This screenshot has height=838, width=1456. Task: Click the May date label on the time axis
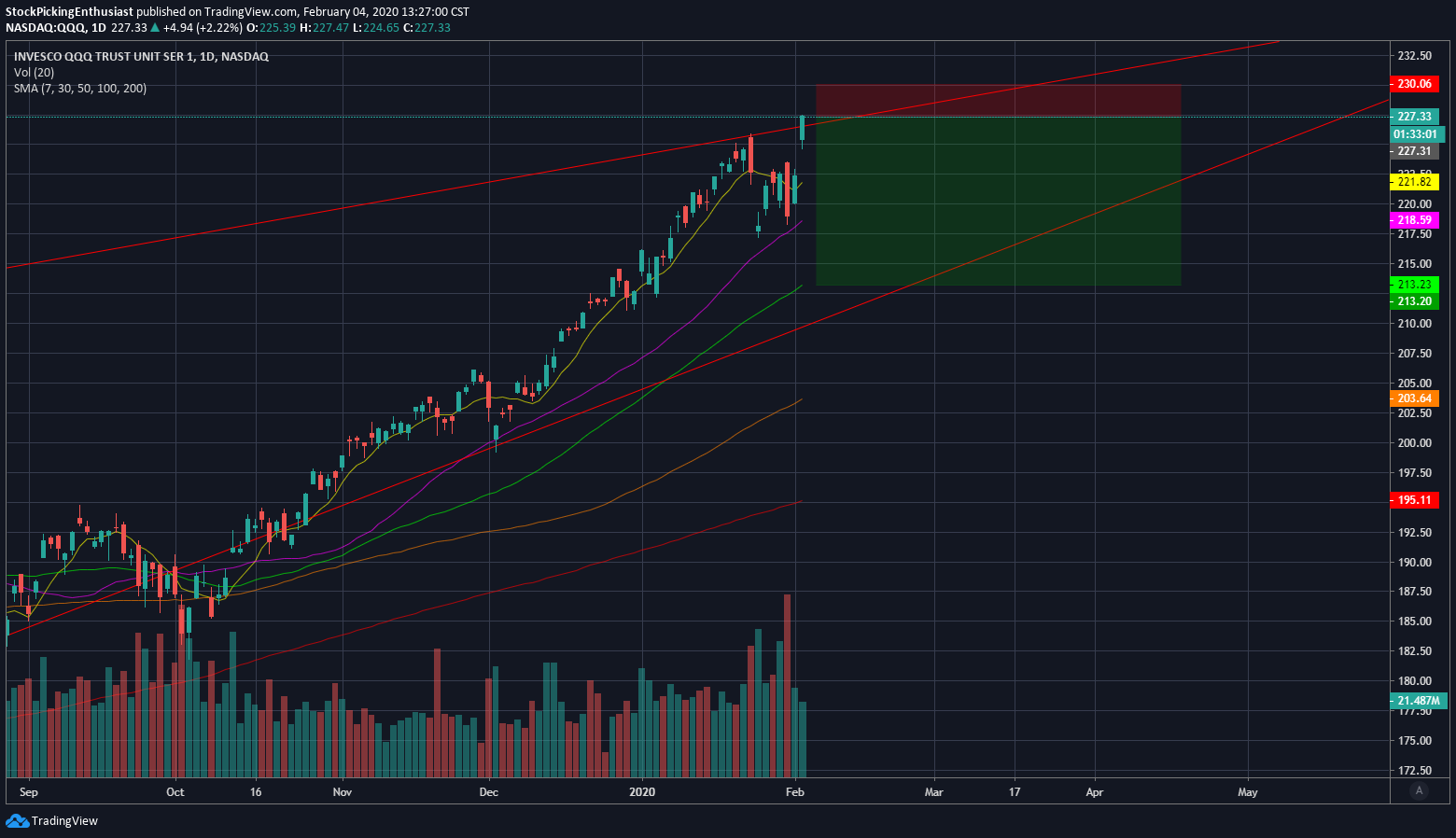1248,792
